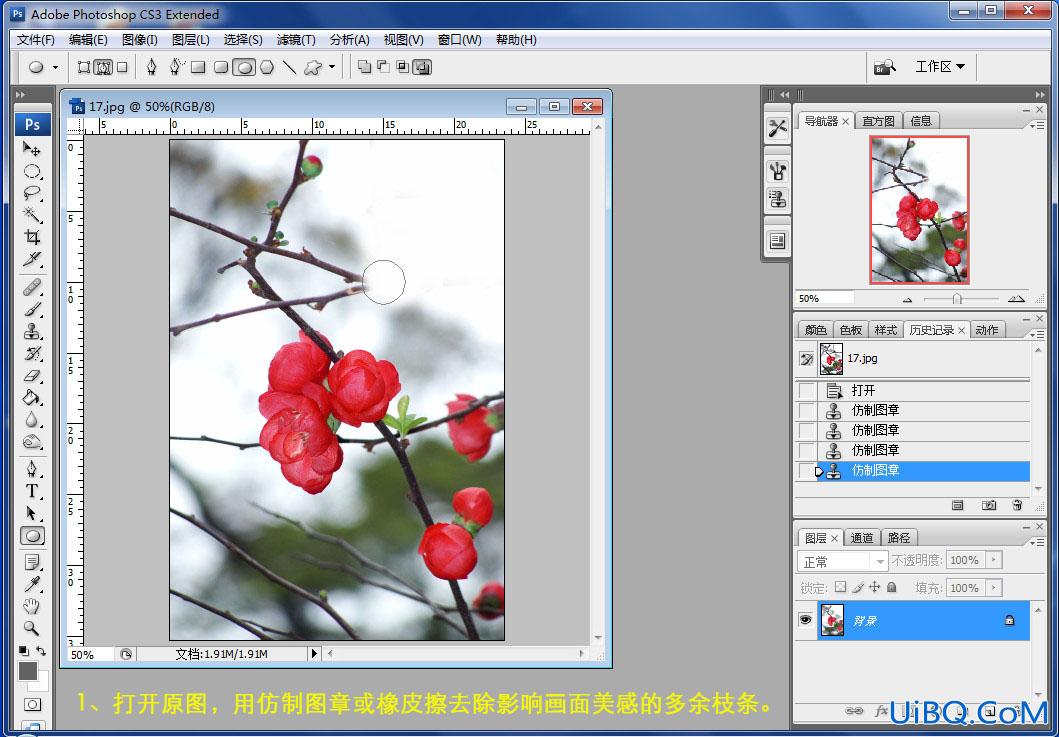Open the 填充 fill slider arrow
The width and height of the screenshot is (1059, 737).
pyautogui.click(x=993, y=588)
